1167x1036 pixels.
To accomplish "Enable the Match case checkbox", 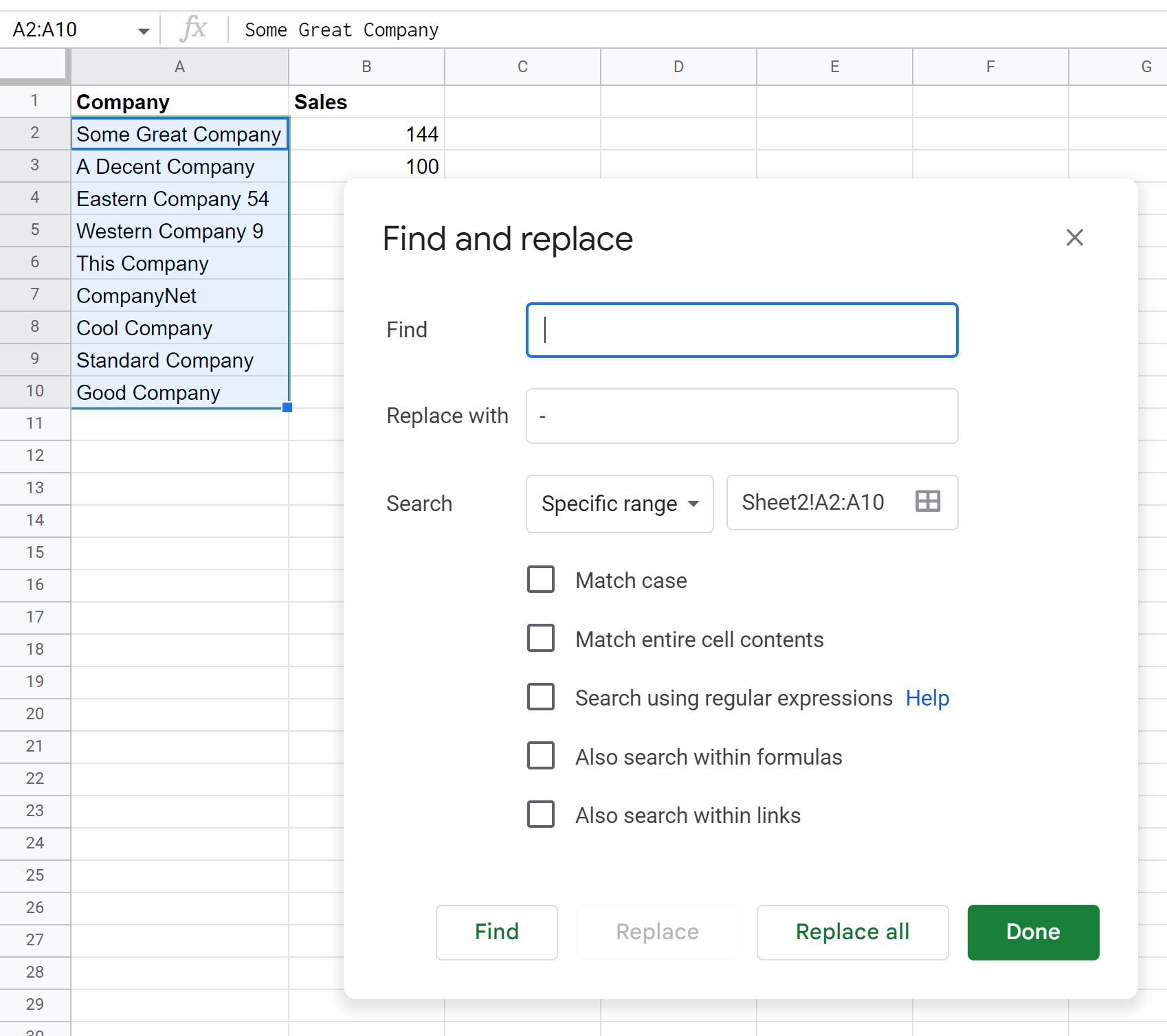I will pyautogui.click(x=541, y=580).
